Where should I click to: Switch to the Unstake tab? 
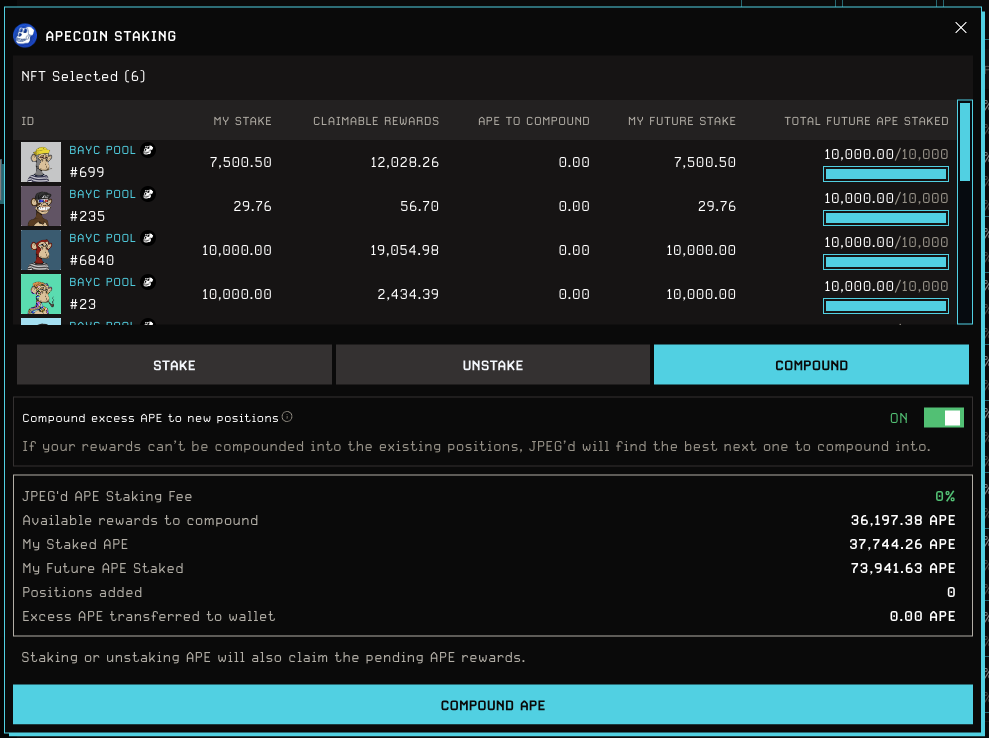[x=492, y=365]
